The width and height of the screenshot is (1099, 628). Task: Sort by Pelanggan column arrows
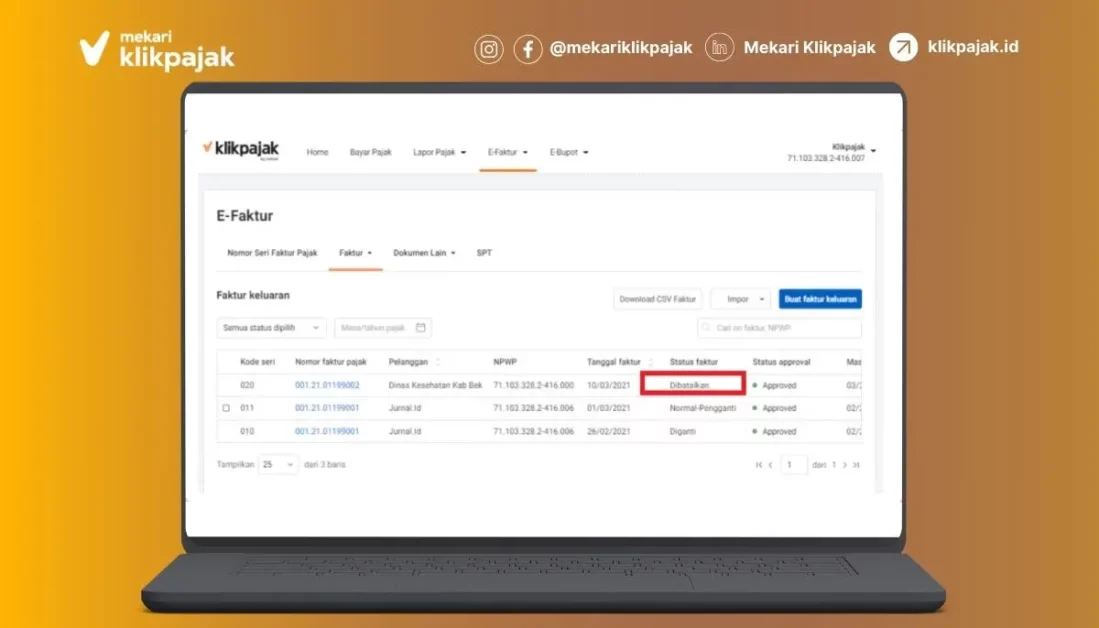[438, 362]
